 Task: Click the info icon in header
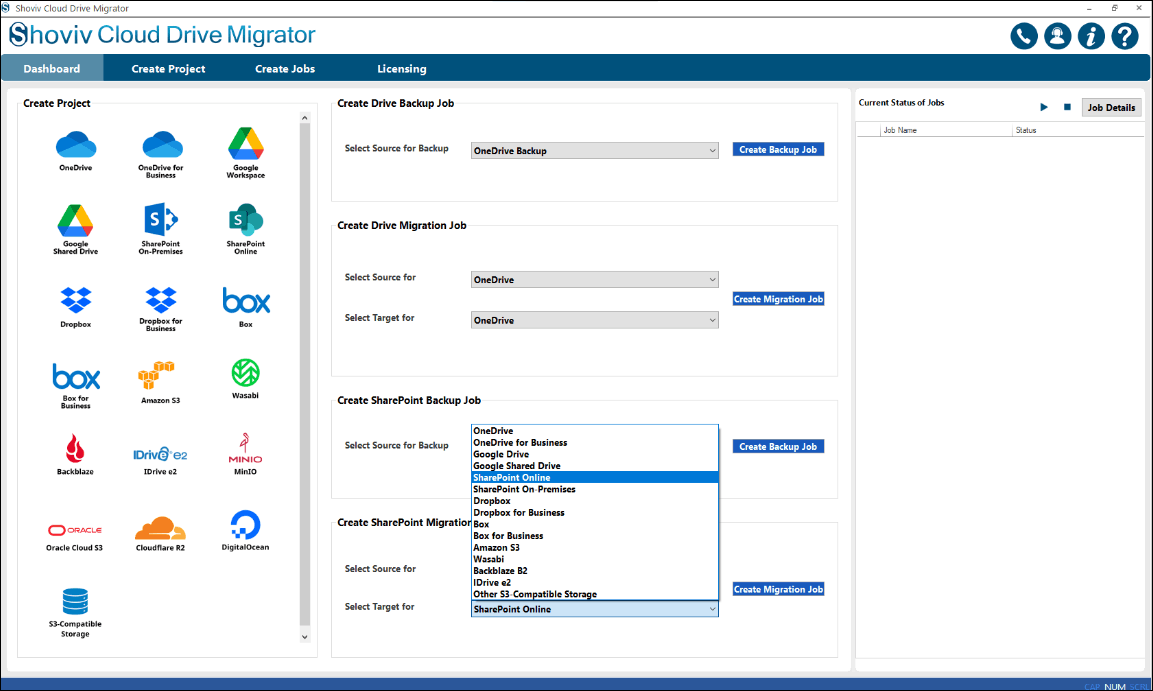click(1091, 35)
